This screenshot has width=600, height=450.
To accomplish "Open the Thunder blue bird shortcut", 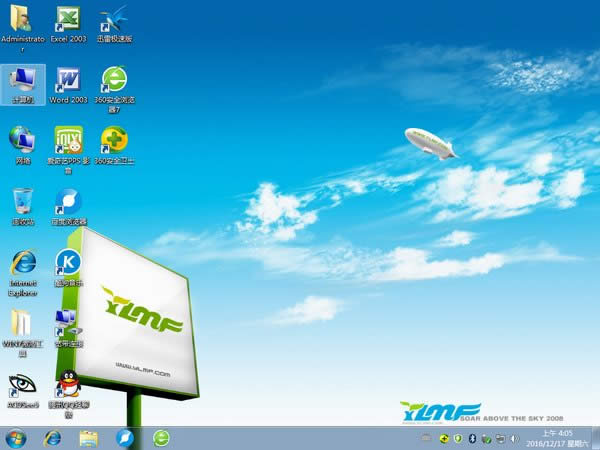I will tap(114, 24).
